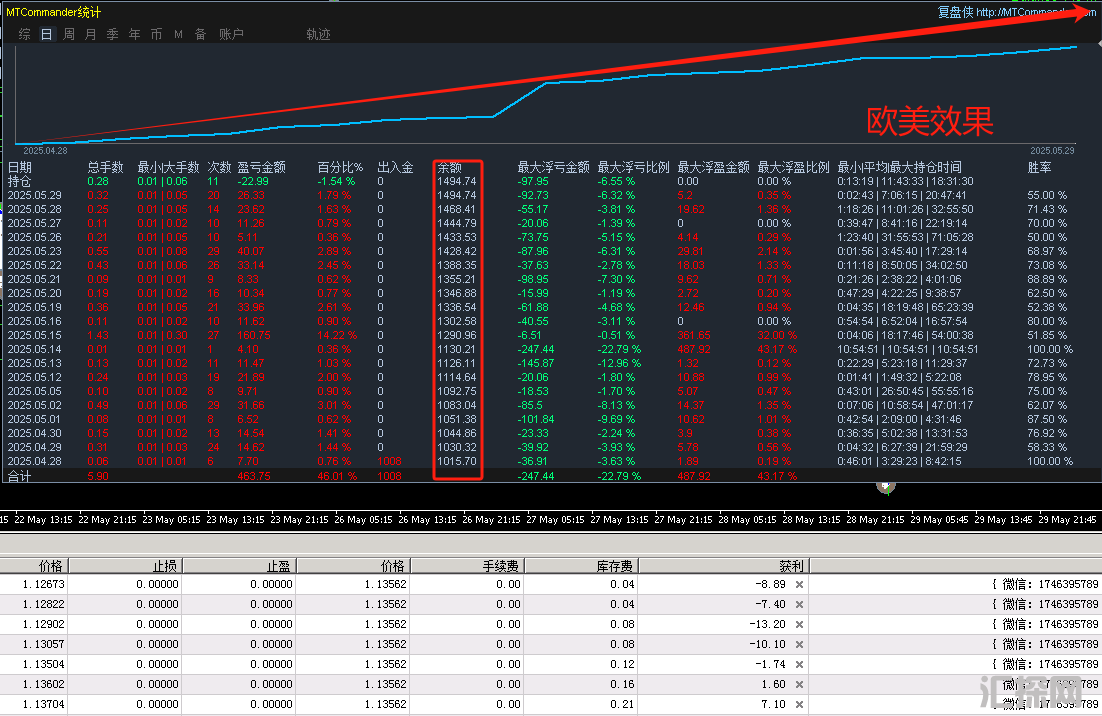This screenshot has width=1102, height=716.
Task: Click the 14.22 % percentage cell
Action: [x=337, y=335]
